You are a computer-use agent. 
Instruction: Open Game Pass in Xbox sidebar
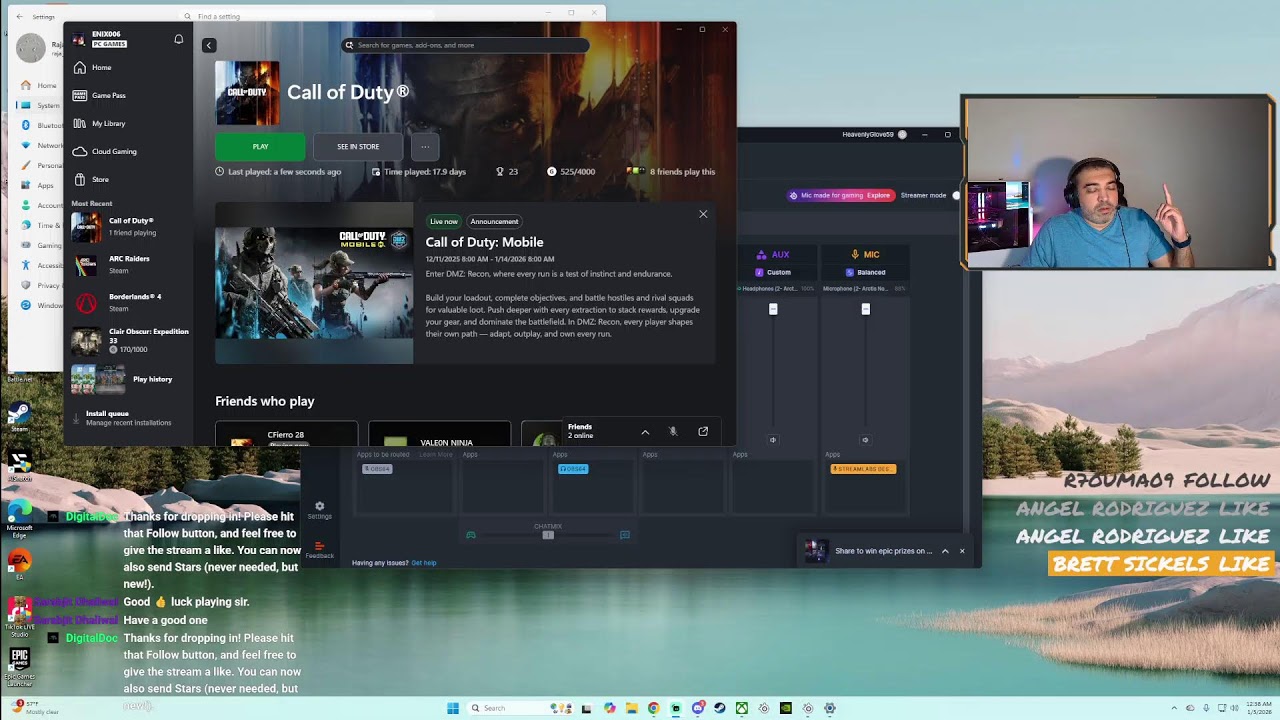point(130,95)
